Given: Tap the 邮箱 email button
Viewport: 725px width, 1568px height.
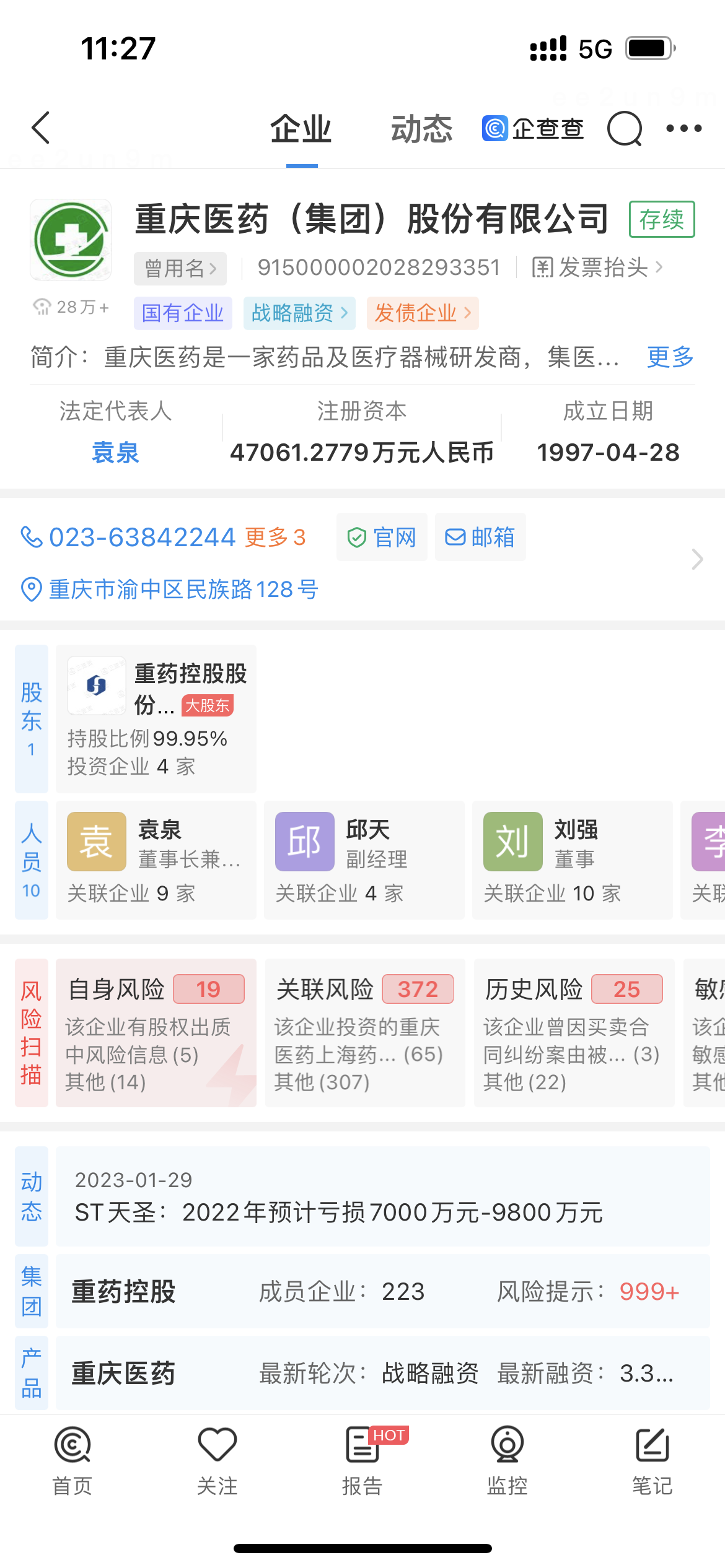Looking at the screenshot, I should coord(480,537).
